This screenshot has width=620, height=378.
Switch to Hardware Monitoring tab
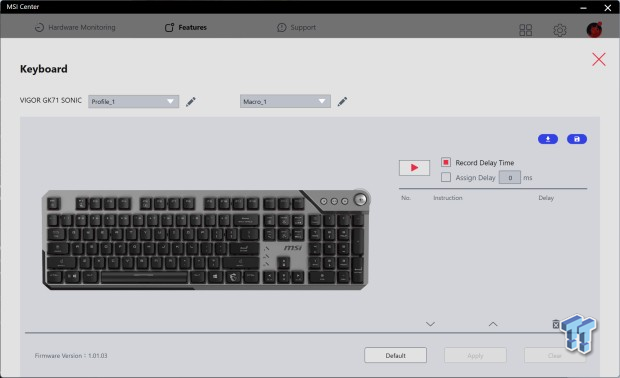(75, 27)
